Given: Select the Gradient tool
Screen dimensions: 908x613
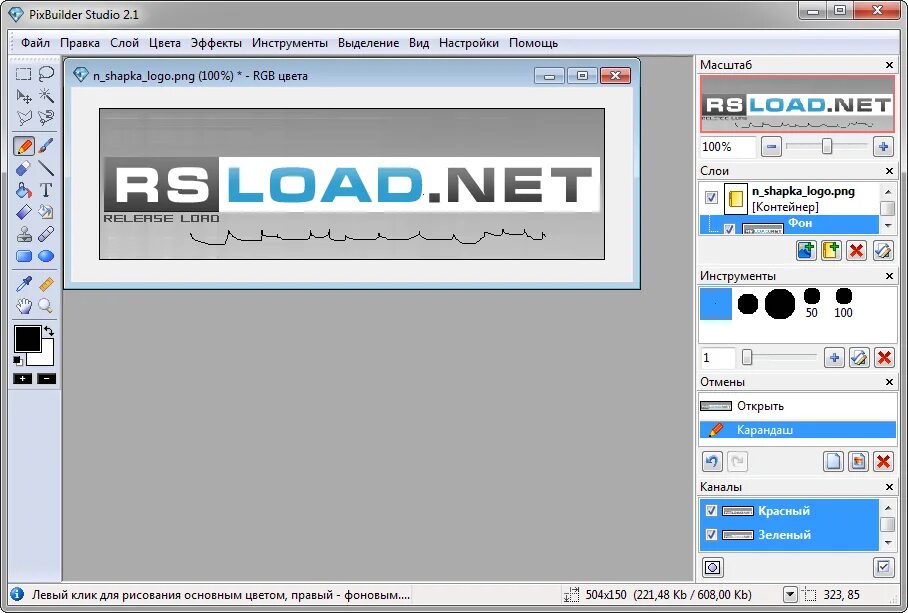Looking at the screenshot, I should tap(23, 212).
